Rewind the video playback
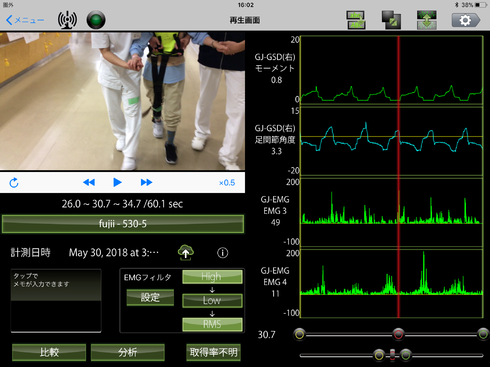Viewport: 490px width, 367px height. (89, 182)
